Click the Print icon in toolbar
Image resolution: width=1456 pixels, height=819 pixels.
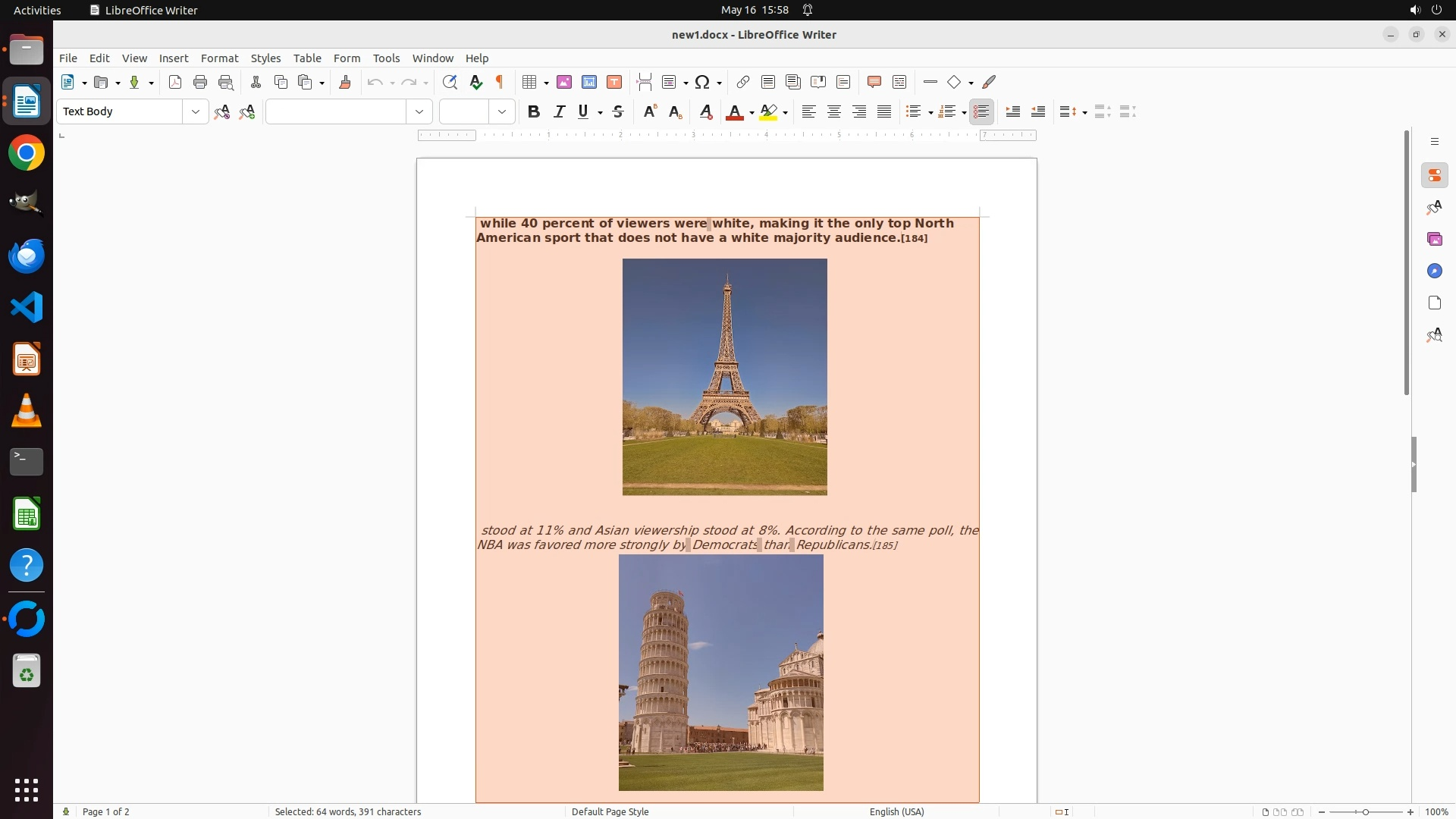(x=200, y=83)
